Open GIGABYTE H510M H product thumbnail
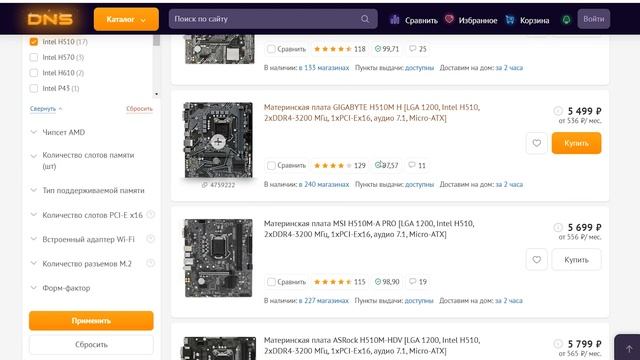 coord(218,140)
